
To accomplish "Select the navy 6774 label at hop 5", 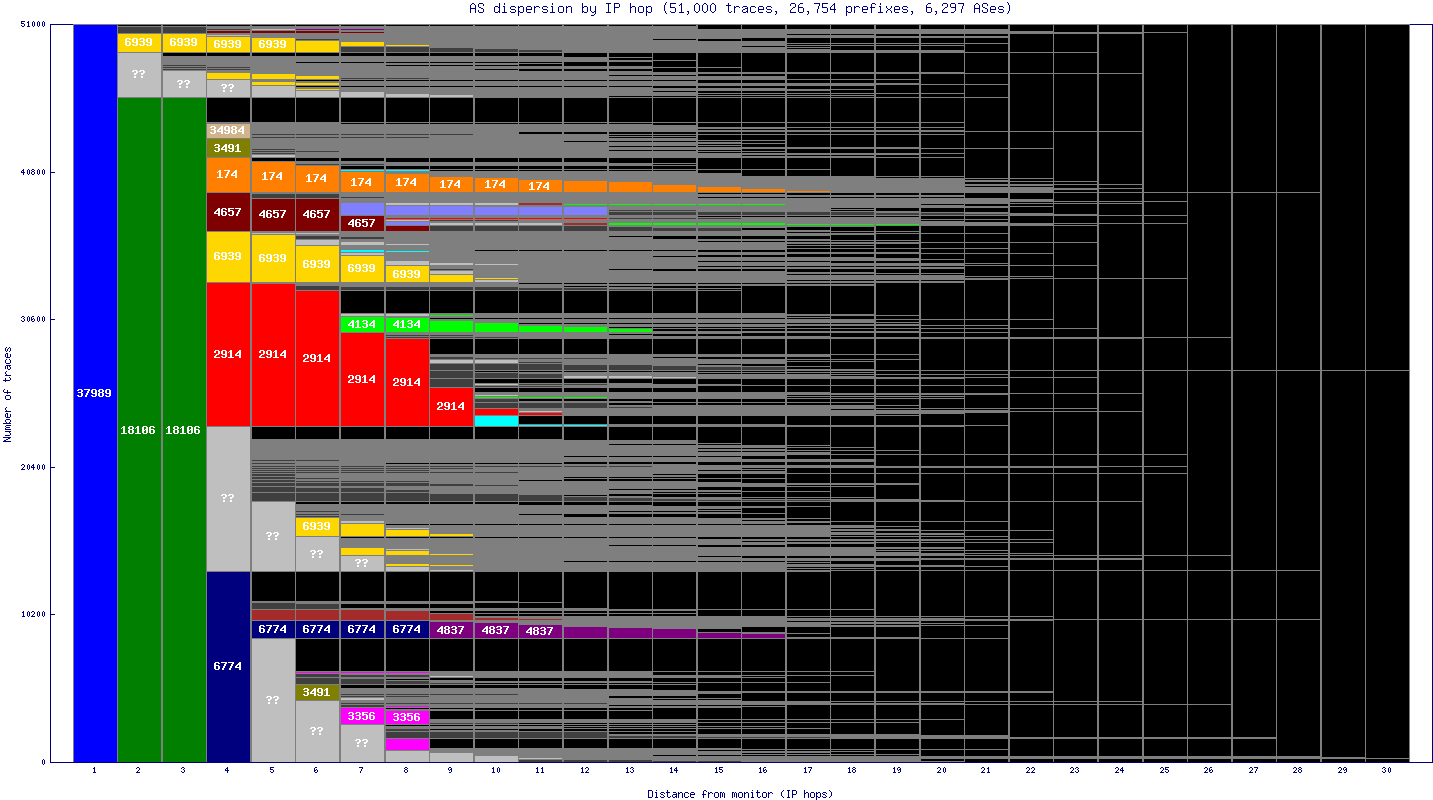I will click(x=273, y=629).
